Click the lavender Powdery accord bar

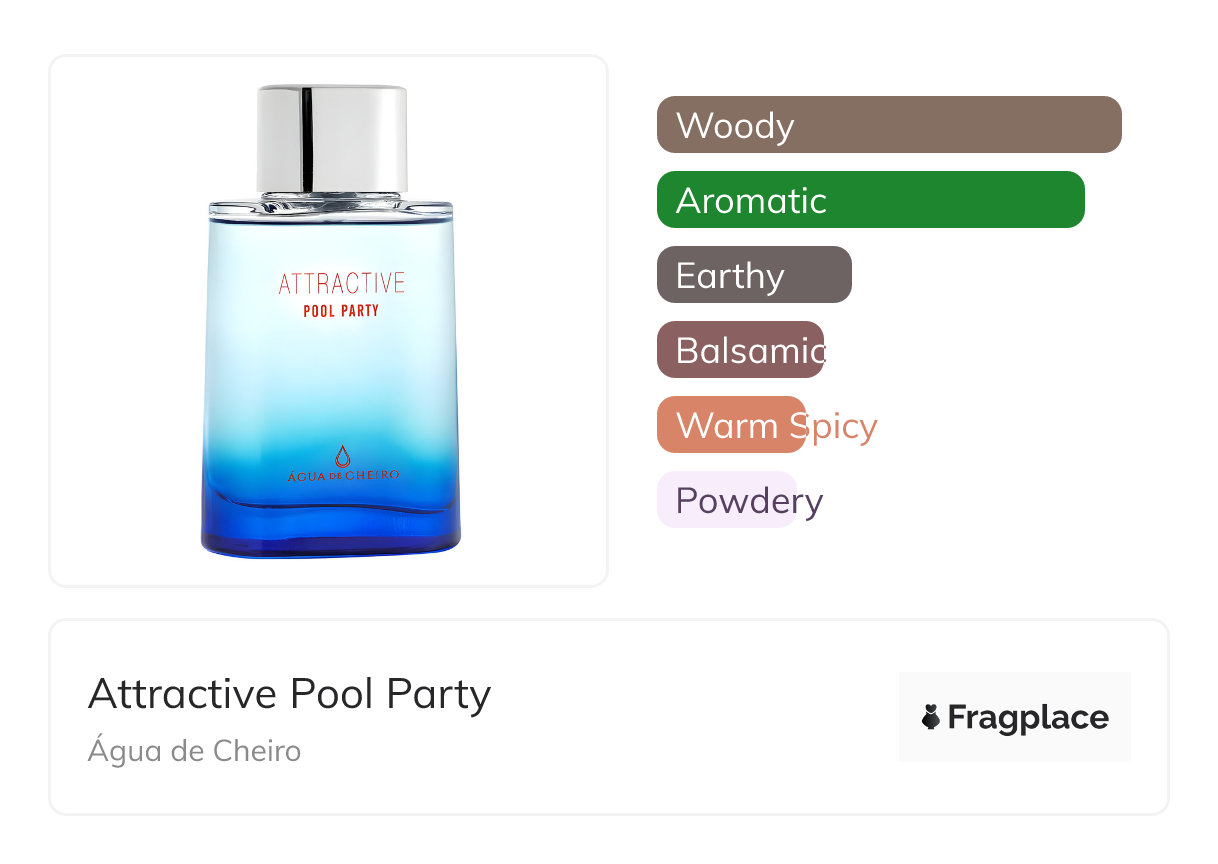click(726, 500)
